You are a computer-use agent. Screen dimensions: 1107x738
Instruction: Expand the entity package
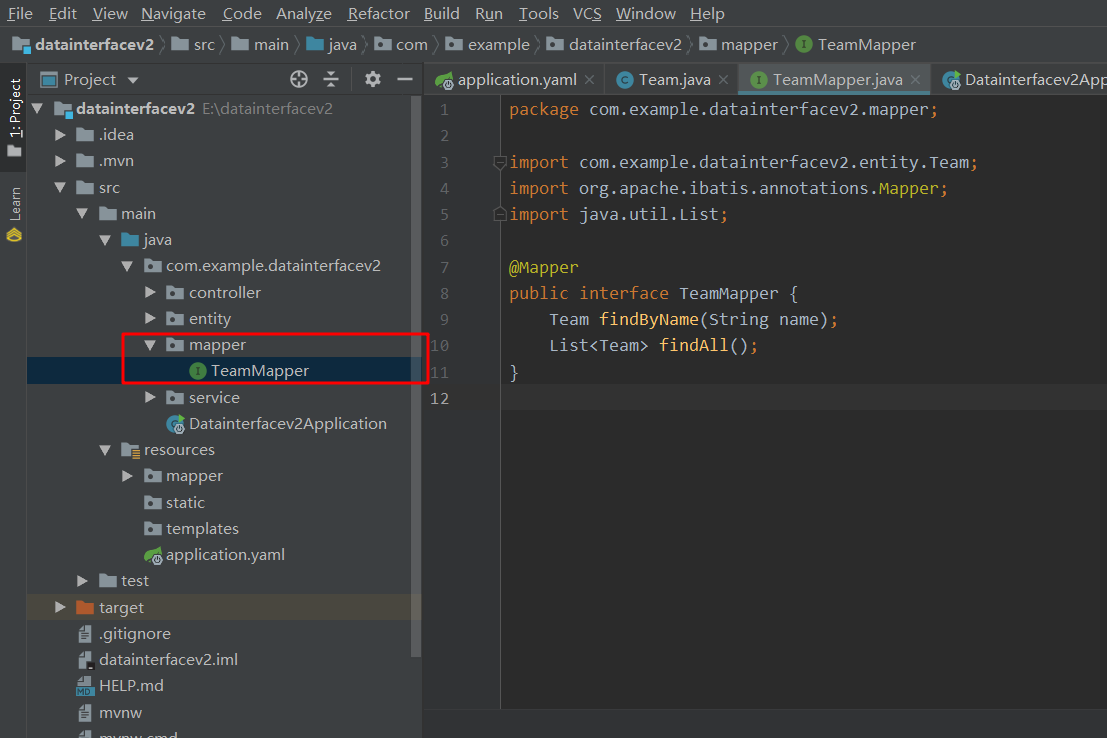click(x=150, y=319)
